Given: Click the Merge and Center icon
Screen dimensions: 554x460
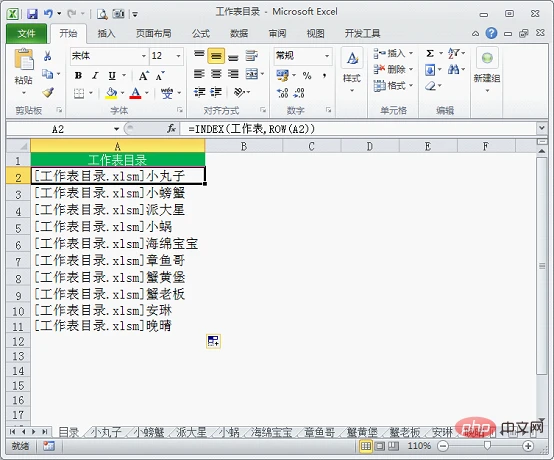Looking at the screenshot, I should pyautogui.click(x=252, y=74).
